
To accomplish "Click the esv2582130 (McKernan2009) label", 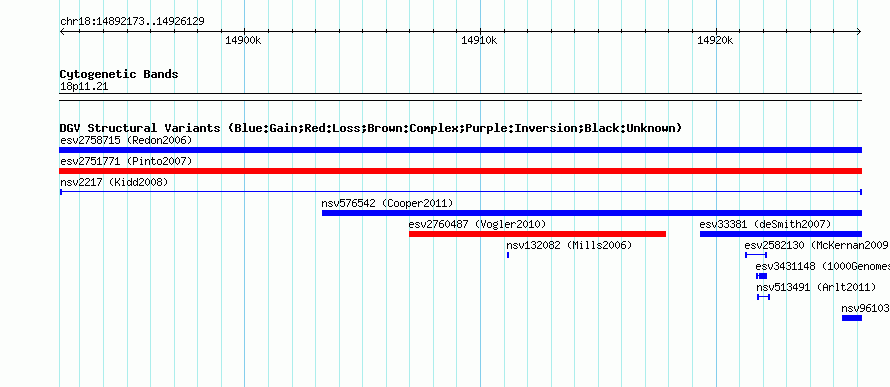I will [816, 245].
